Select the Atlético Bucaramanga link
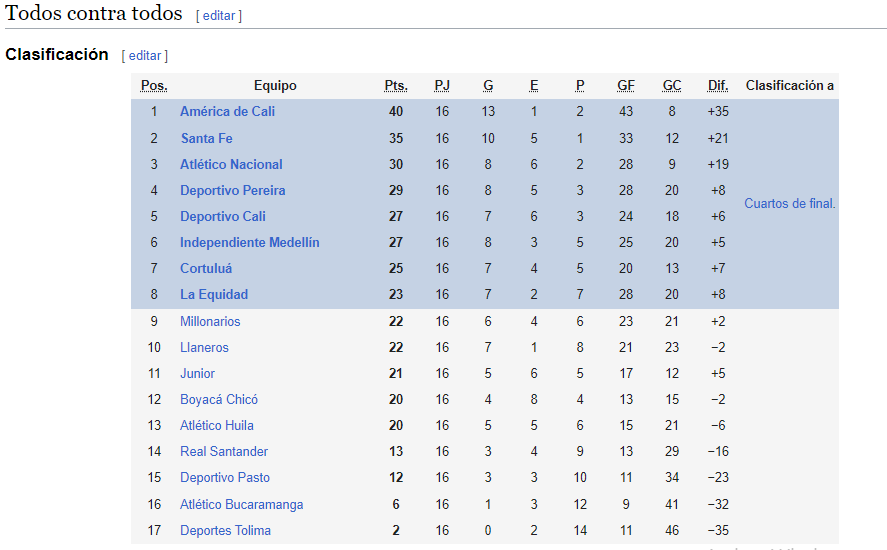 242,504
